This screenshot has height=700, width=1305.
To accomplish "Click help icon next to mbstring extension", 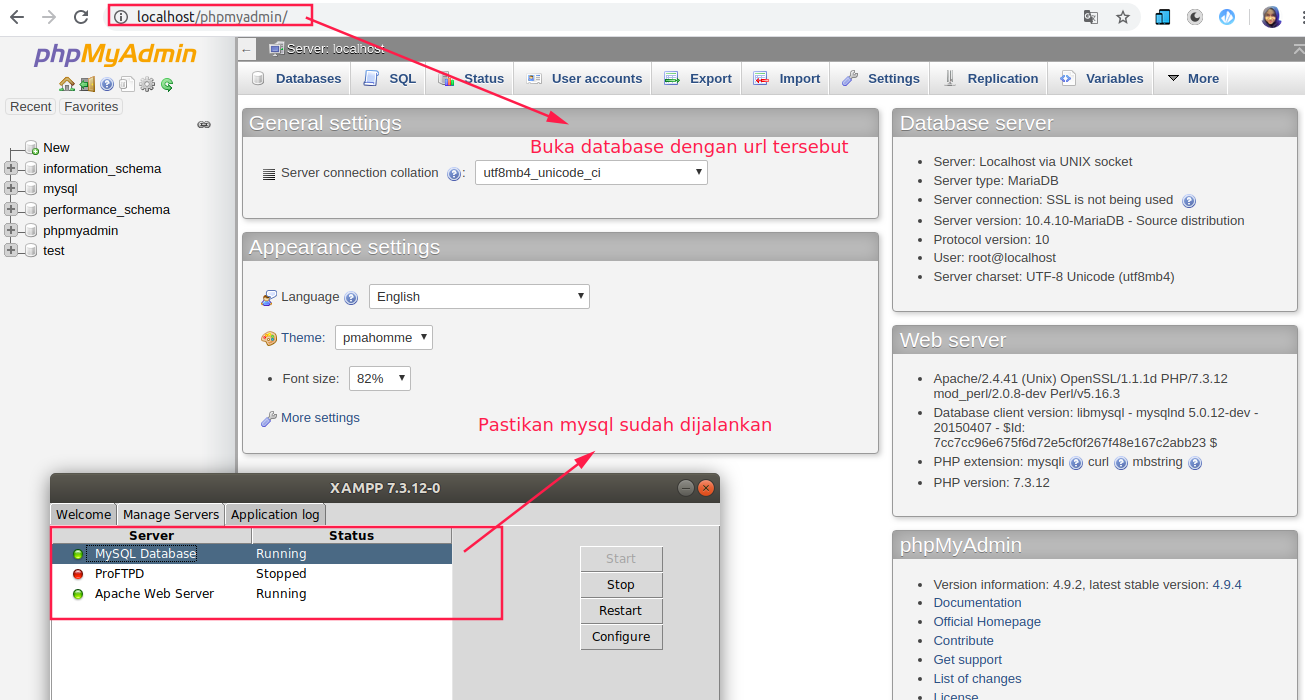I will tap(1195, 463).
